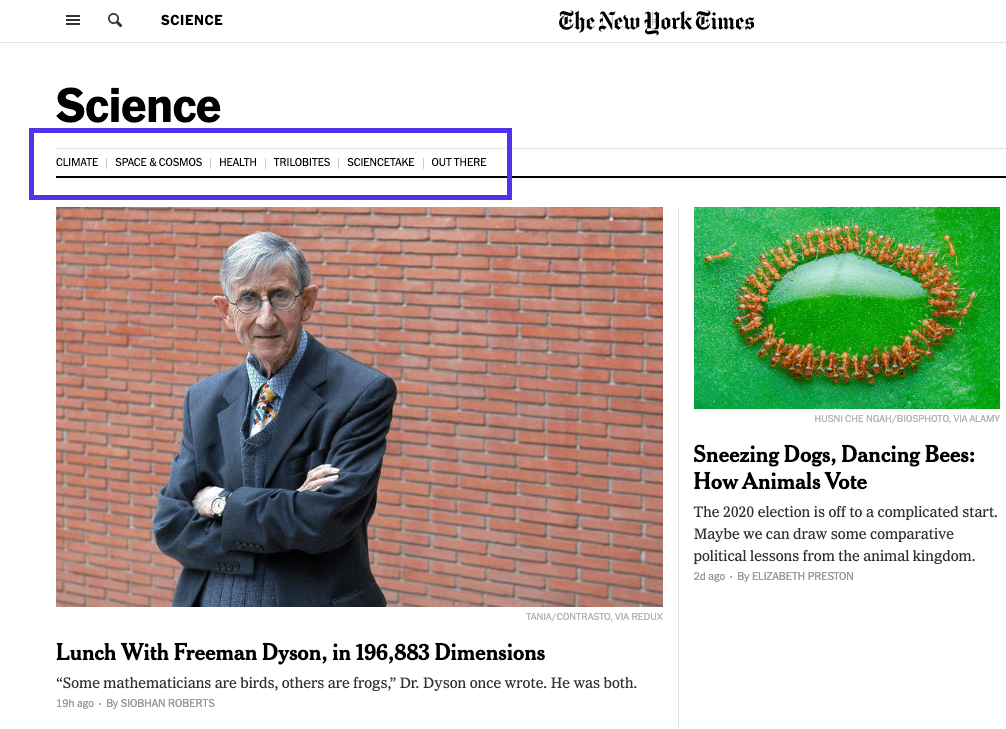This screenshot has height=729, width=1006.
Task: Select the TRILOBITES subsection
Action: pos(301,162)
